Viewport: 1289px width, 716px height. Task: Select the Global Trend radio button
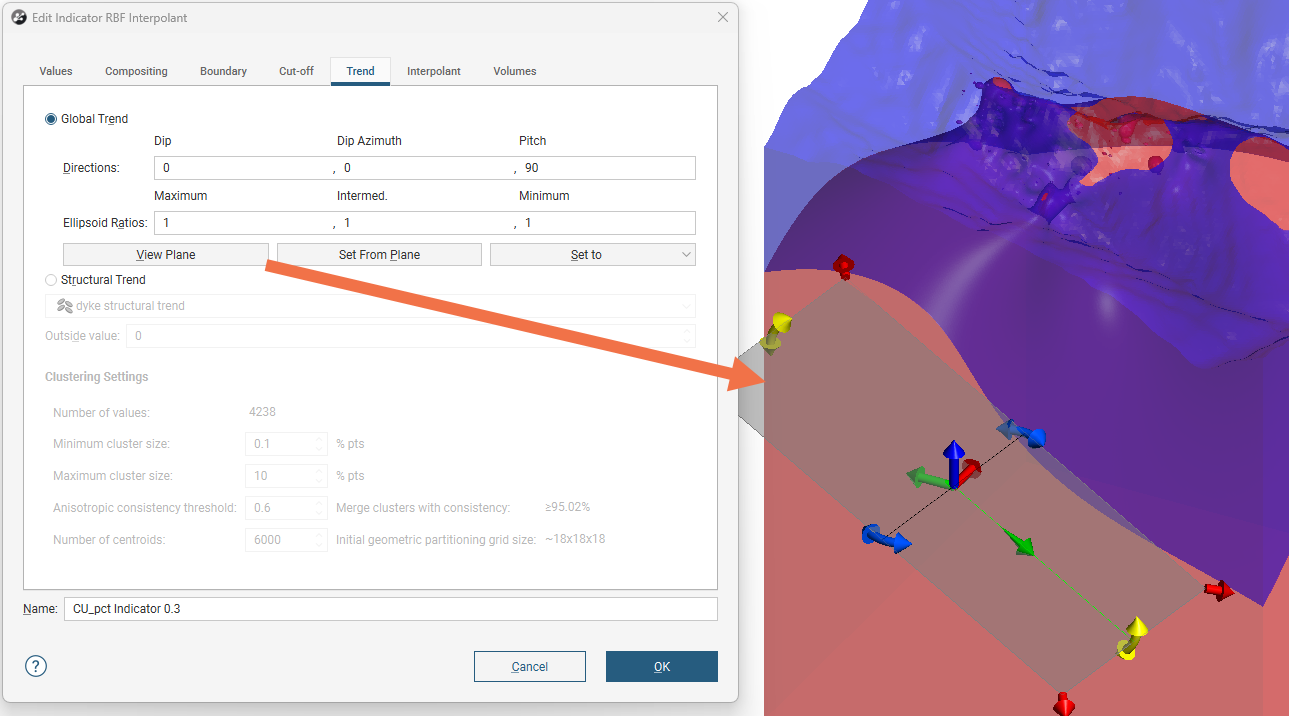pyautogui.click(x=51, y=119)
